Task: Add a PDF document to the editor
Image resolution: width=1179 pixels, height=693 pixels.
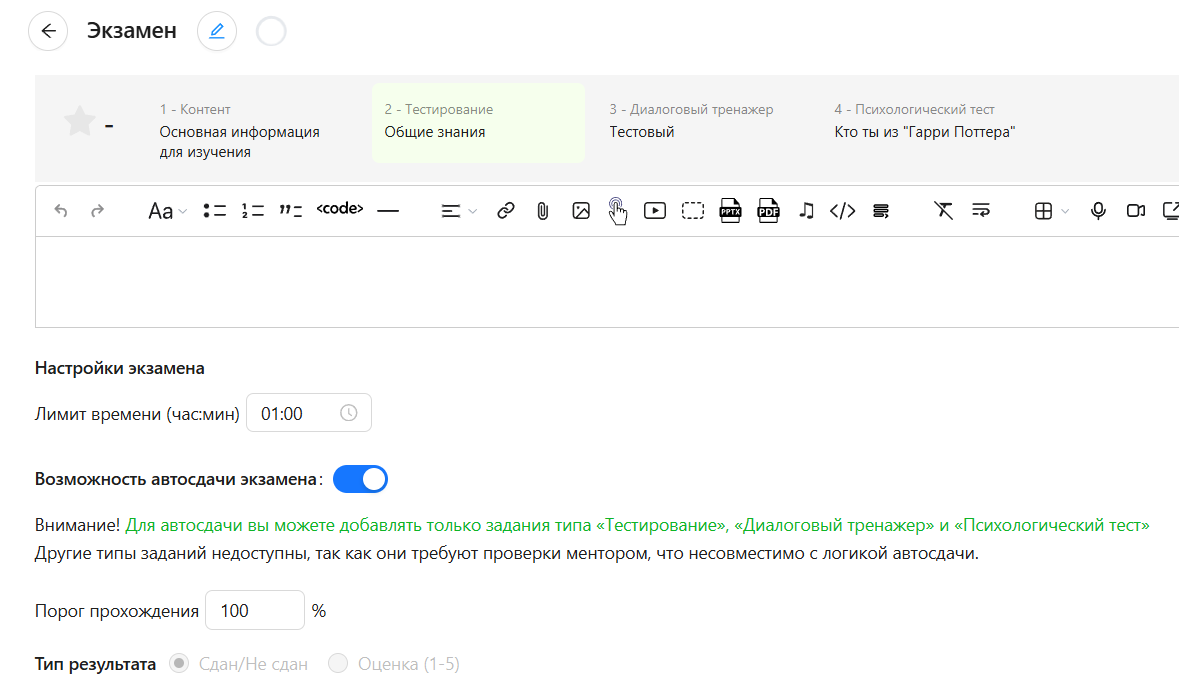Action: pyautogui.click(x=768, y=211)
